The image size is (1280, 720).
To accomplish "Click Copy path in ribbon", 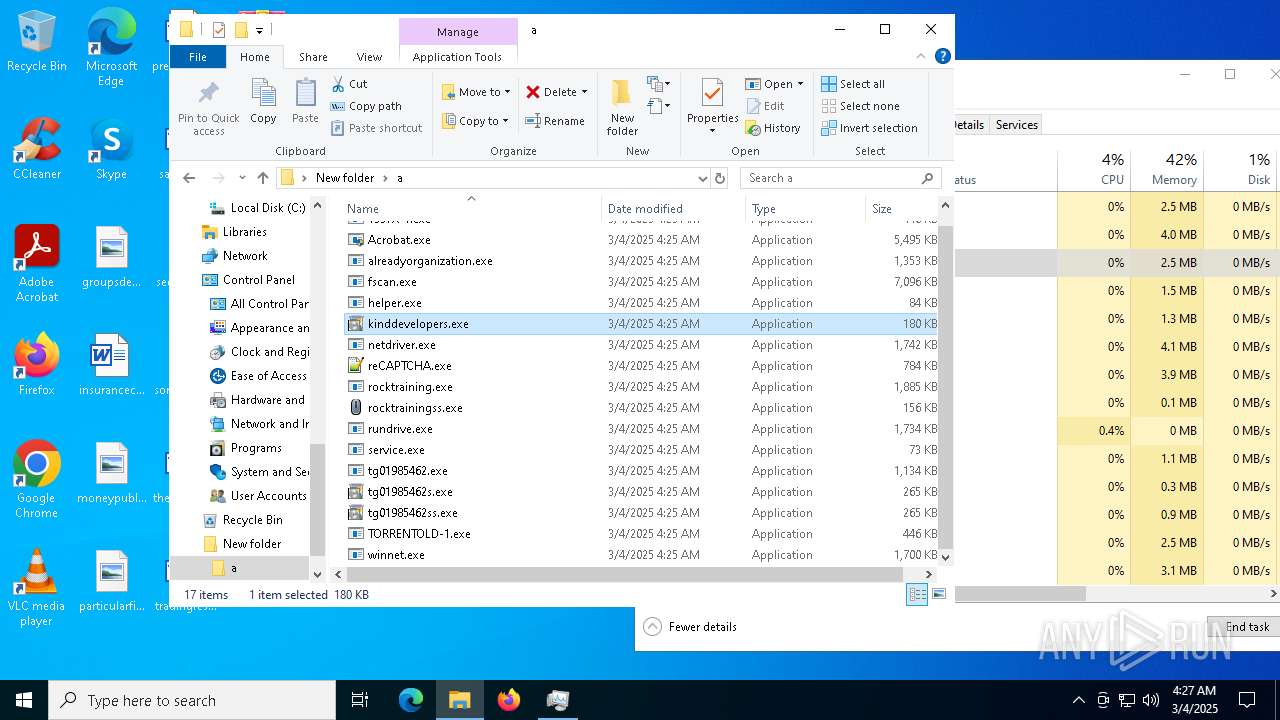I will [366, 106].
